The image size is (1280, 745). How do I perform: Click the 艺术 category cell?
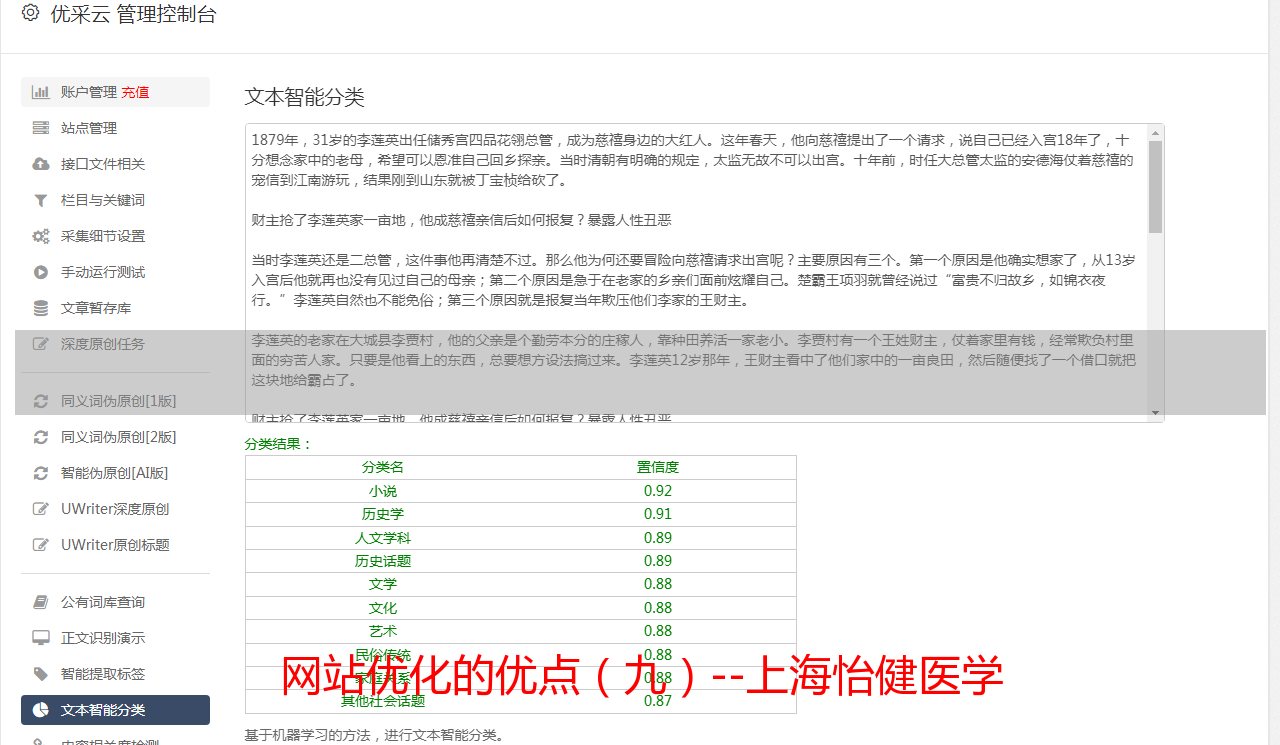tap(383, 631)
